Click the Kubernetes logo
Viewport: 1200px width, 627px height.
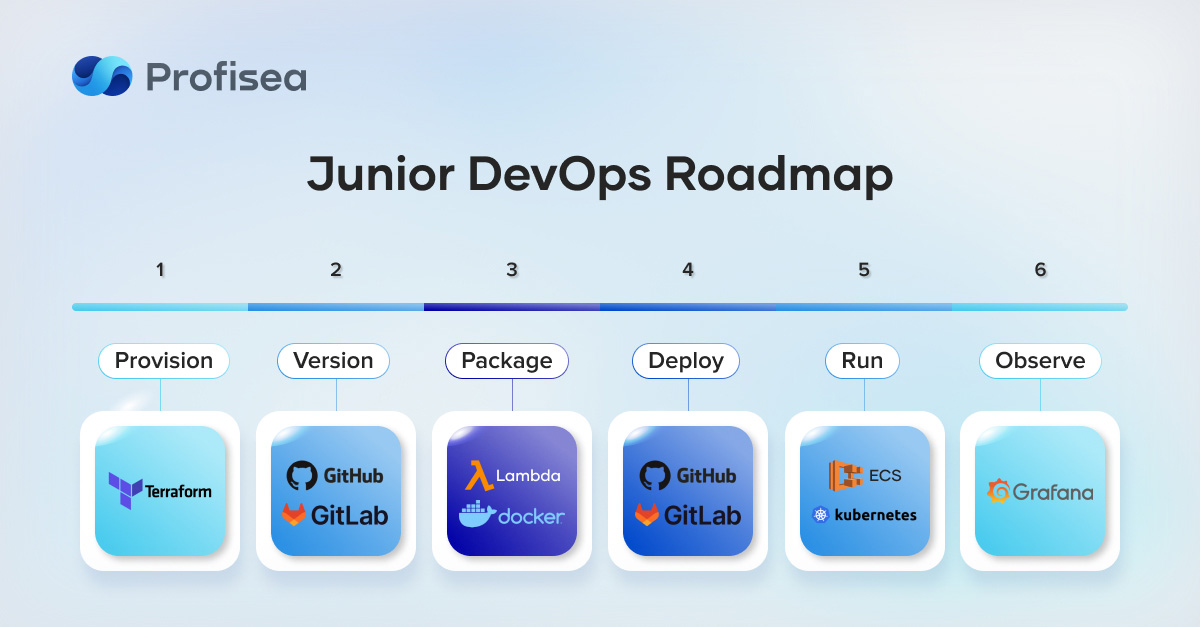(865, 515)
